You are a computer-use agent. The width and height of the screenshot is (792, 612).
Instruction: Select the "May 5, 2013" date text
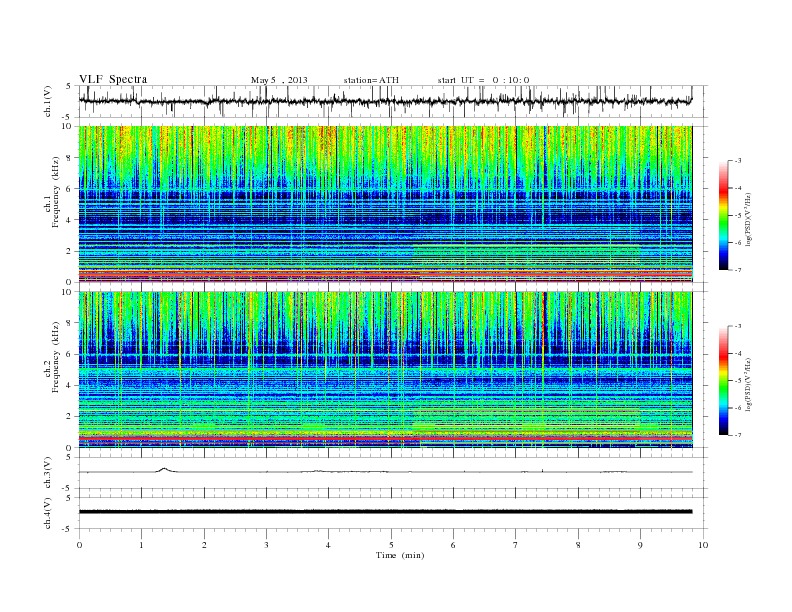[279, 80]
